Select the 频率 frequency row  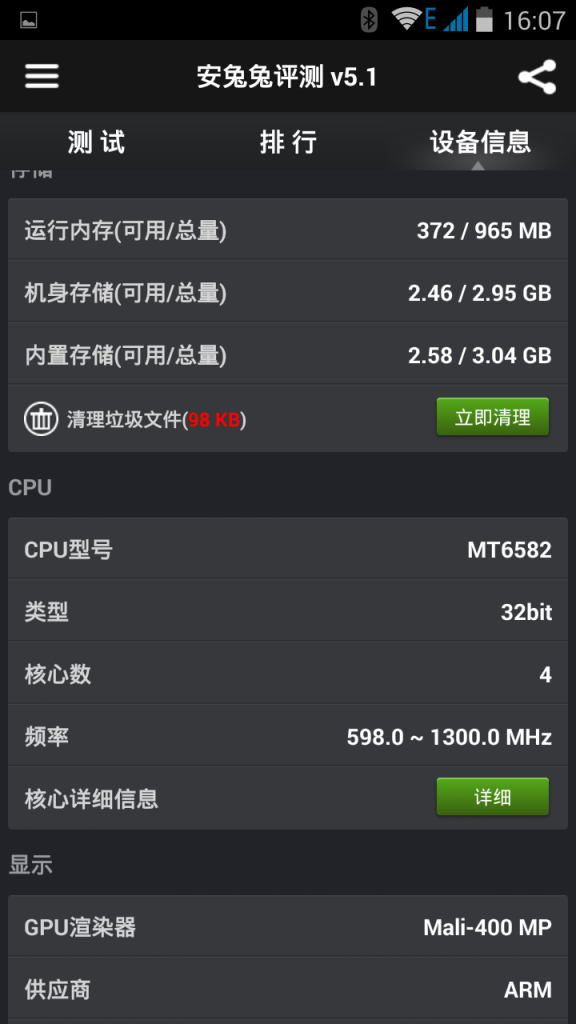[288, 735]
